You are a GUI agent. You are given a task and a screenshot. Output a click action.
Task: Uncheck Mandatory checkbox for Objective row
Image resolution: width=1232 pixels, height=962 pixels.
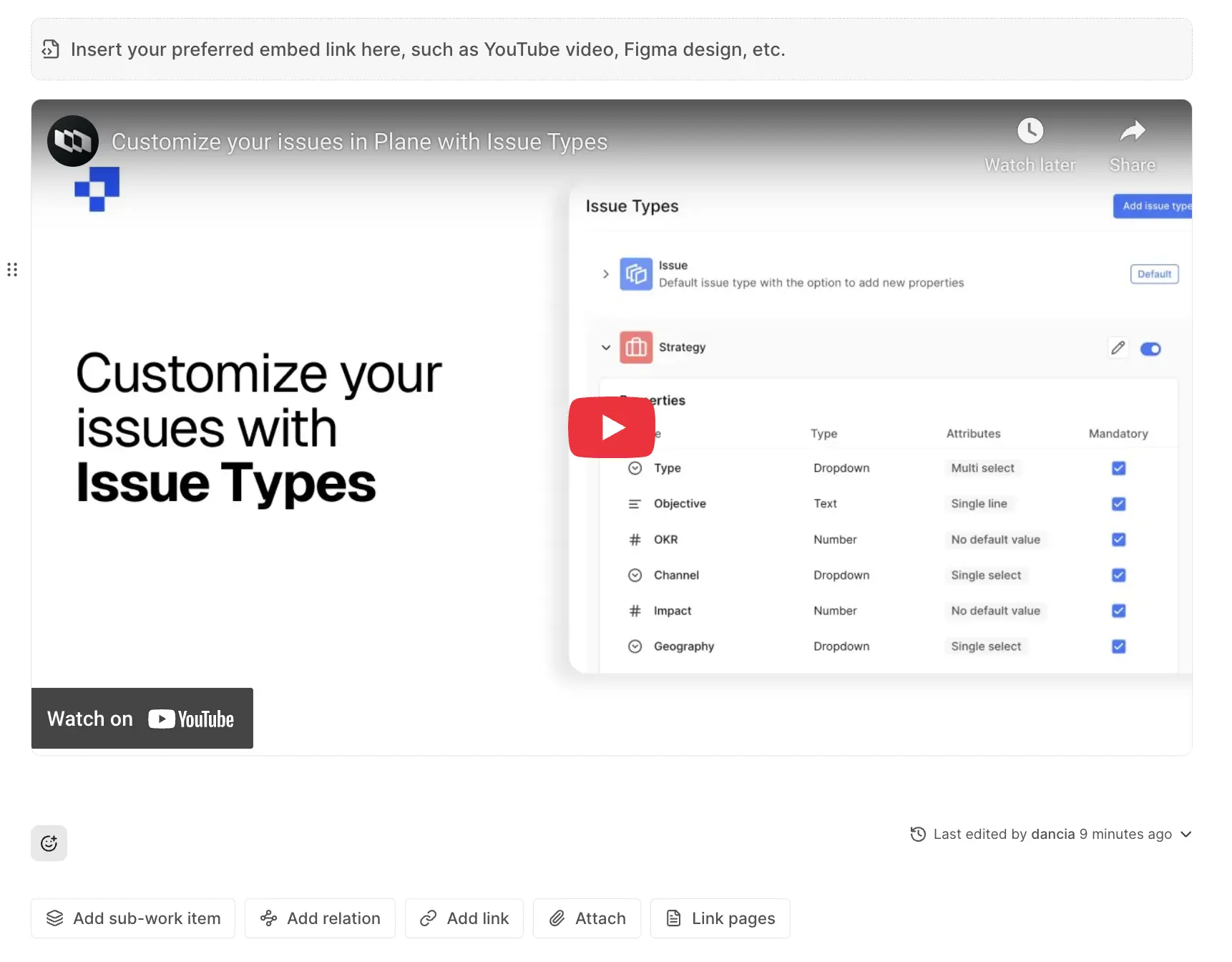(1119, 504)
